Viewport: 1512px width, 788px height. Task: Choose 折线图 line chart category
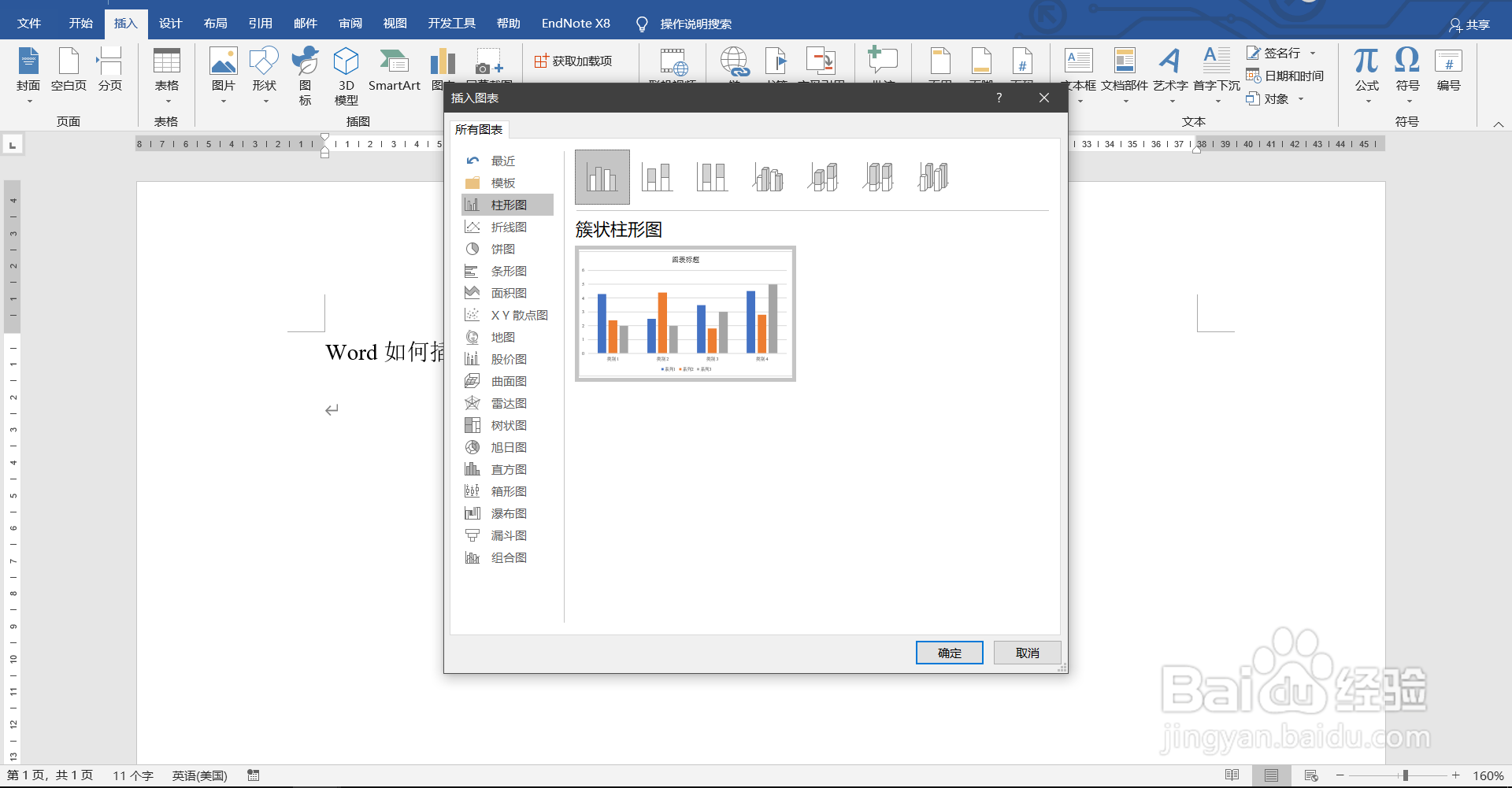(507, 227)
